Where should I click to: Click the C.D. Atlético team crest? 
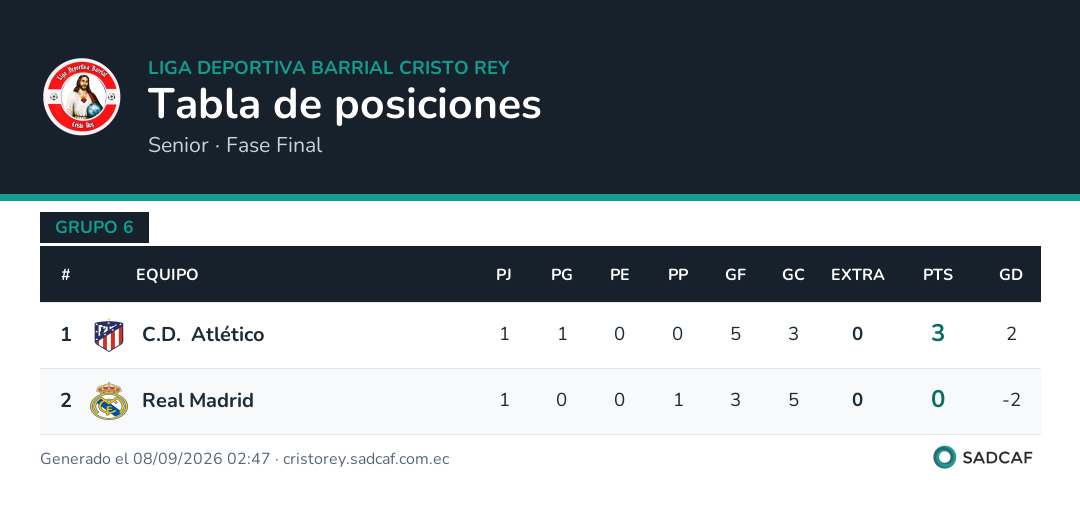(109, 335)
